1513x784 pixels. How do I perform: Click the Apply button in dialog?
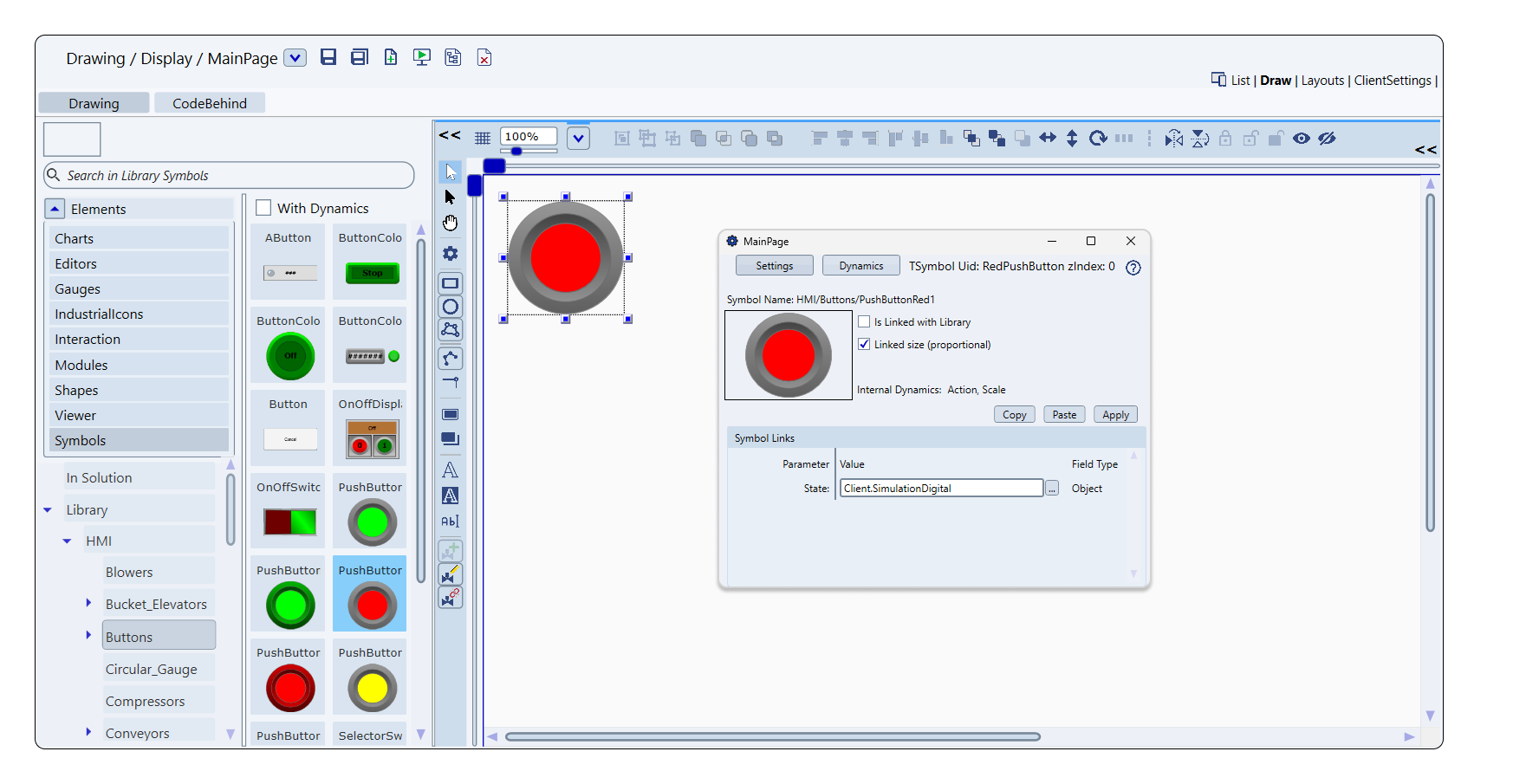coord(1116,415)
